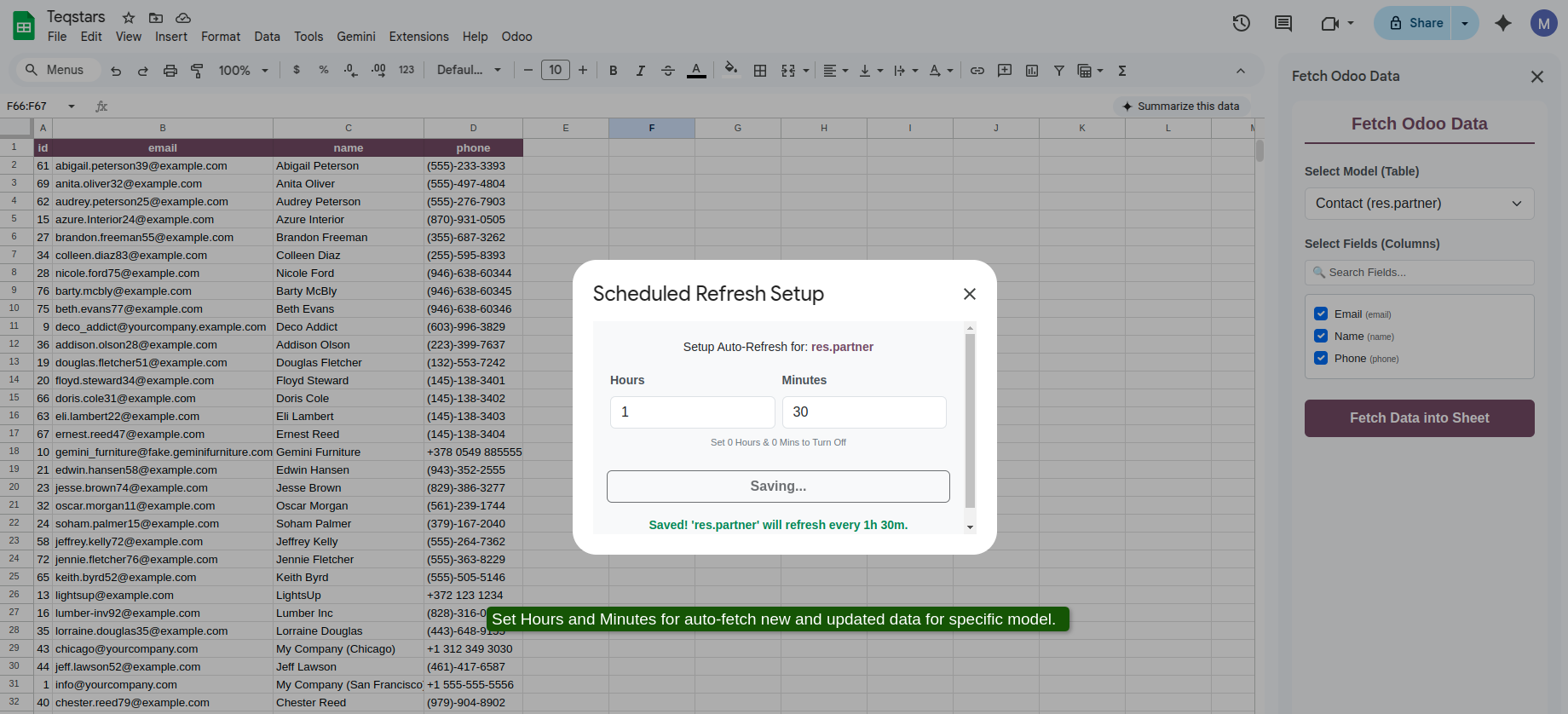Click the Undo icon in toolbar
The image size is (1568, 714).
point(116,71)
